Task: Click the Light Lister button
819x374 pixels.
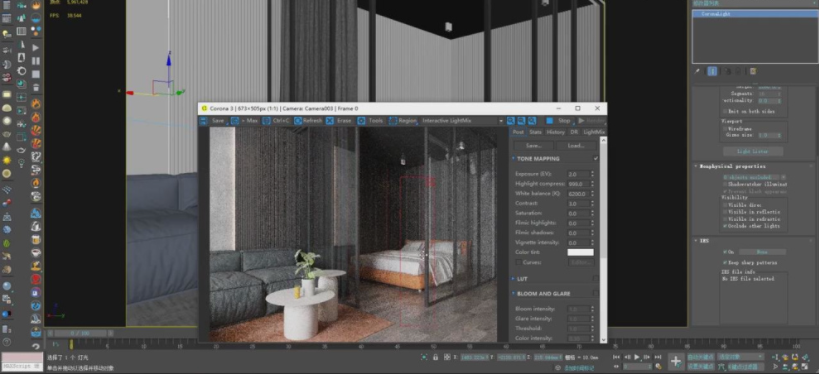Action: 753,151
